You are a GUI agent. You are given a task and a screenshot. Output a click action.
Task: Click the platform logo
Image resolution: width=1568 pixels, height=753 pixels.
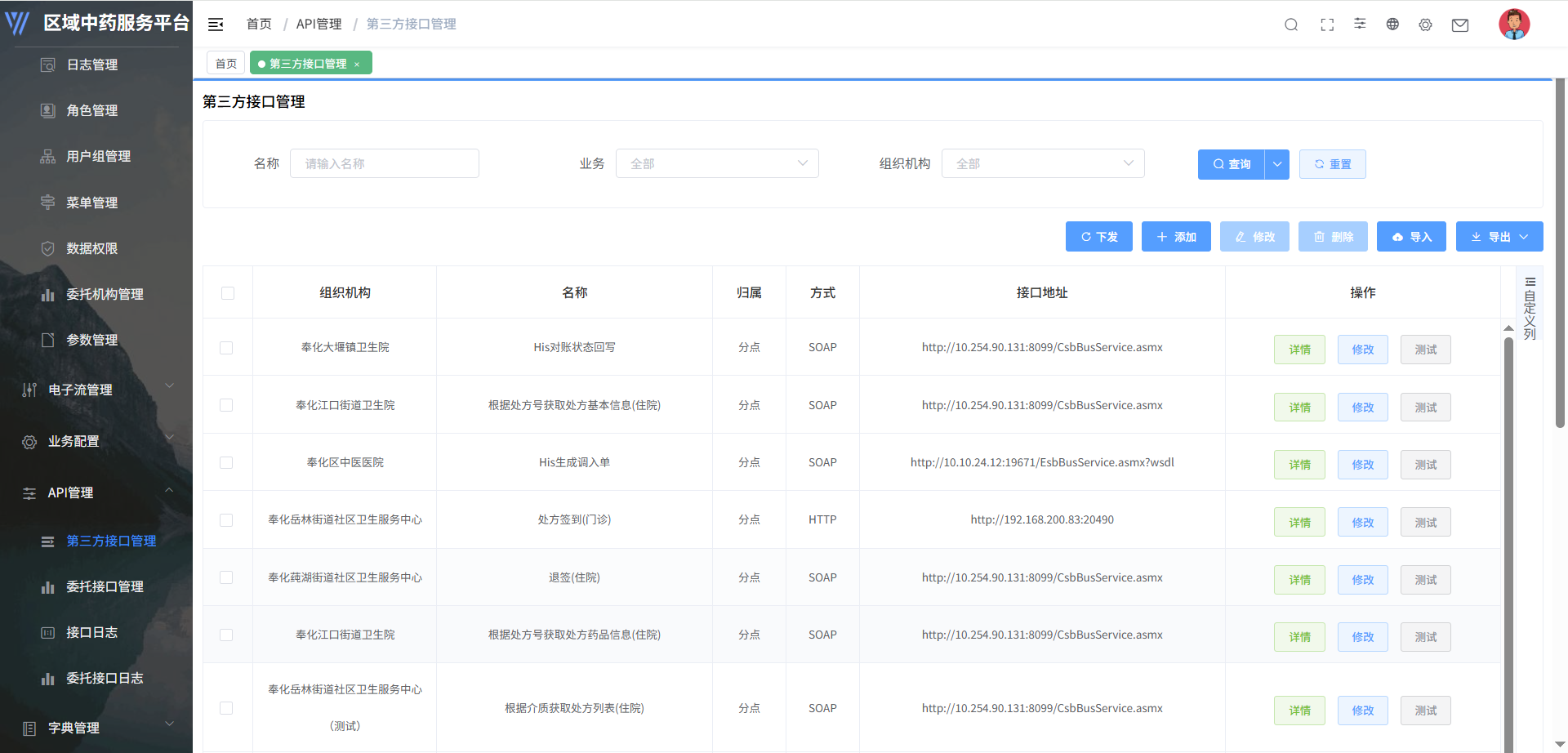tap(17, 23)
